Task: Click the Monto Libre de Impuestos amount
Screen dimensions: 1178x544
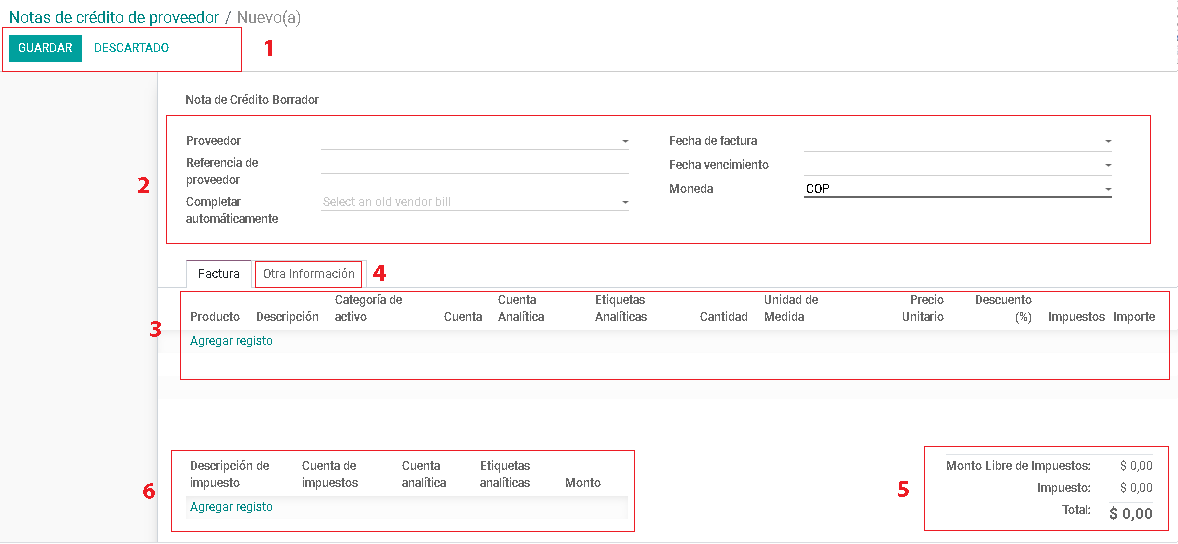Action: (x=1136, y=466)
